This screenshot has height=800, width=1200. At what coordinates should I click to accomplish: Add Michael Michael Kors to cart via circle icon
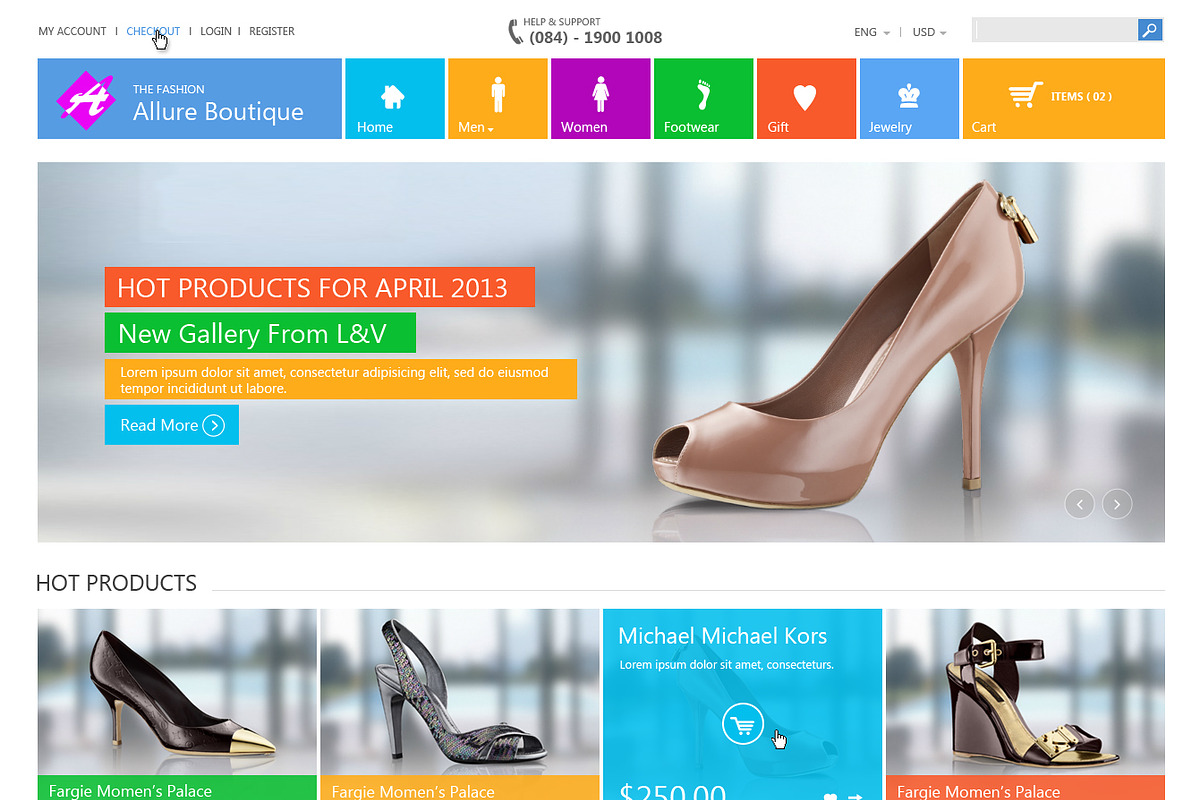tap(742, 725)
